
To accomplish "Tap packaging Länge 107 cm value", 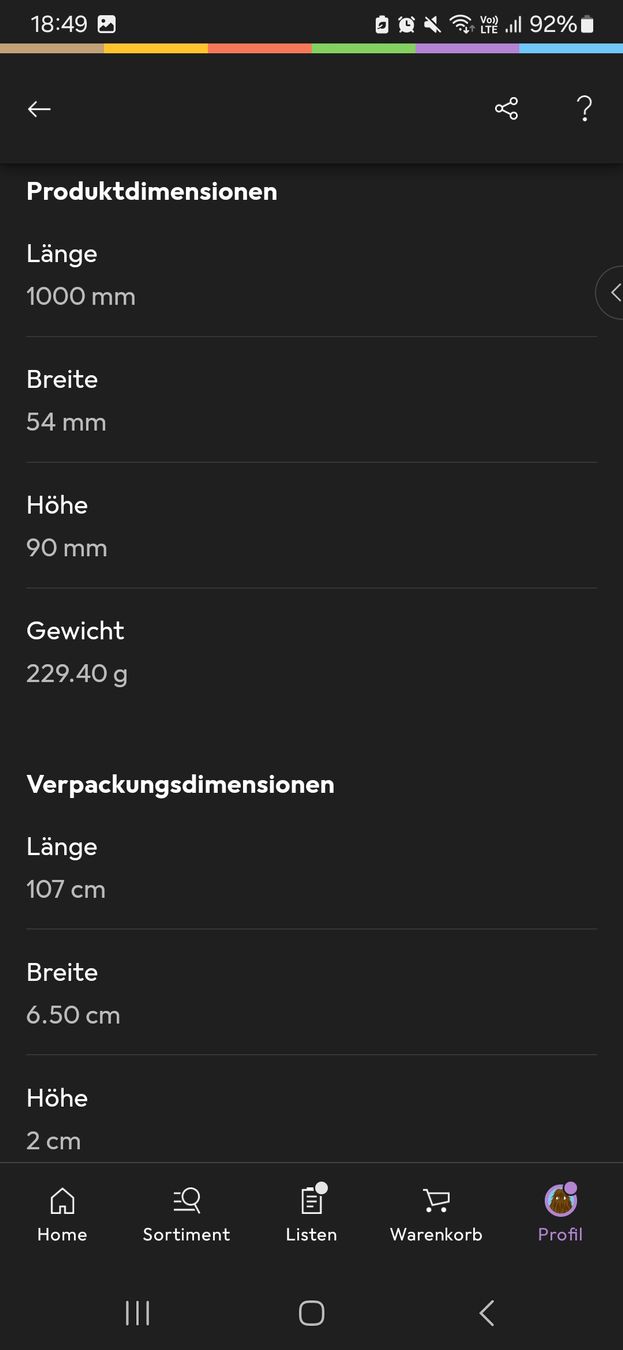I will 66,889.
